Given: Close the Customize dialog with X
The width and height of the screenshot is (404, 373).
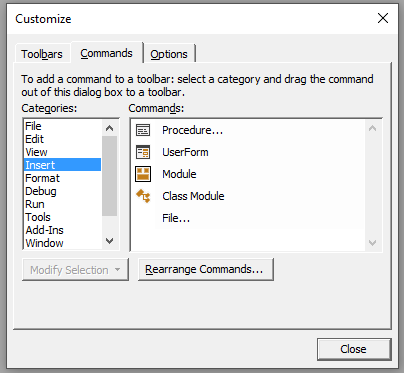Looking at the screenshot, I should (x=383, y=18).
